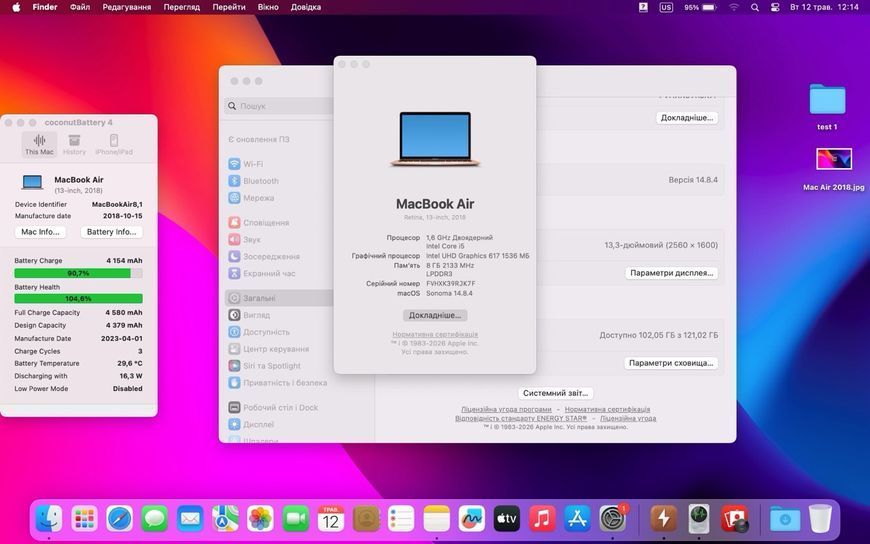The image size is (870, 544).
Task: Click the Wi-Fi icon in the menu bar
Action: click(734, 7)
